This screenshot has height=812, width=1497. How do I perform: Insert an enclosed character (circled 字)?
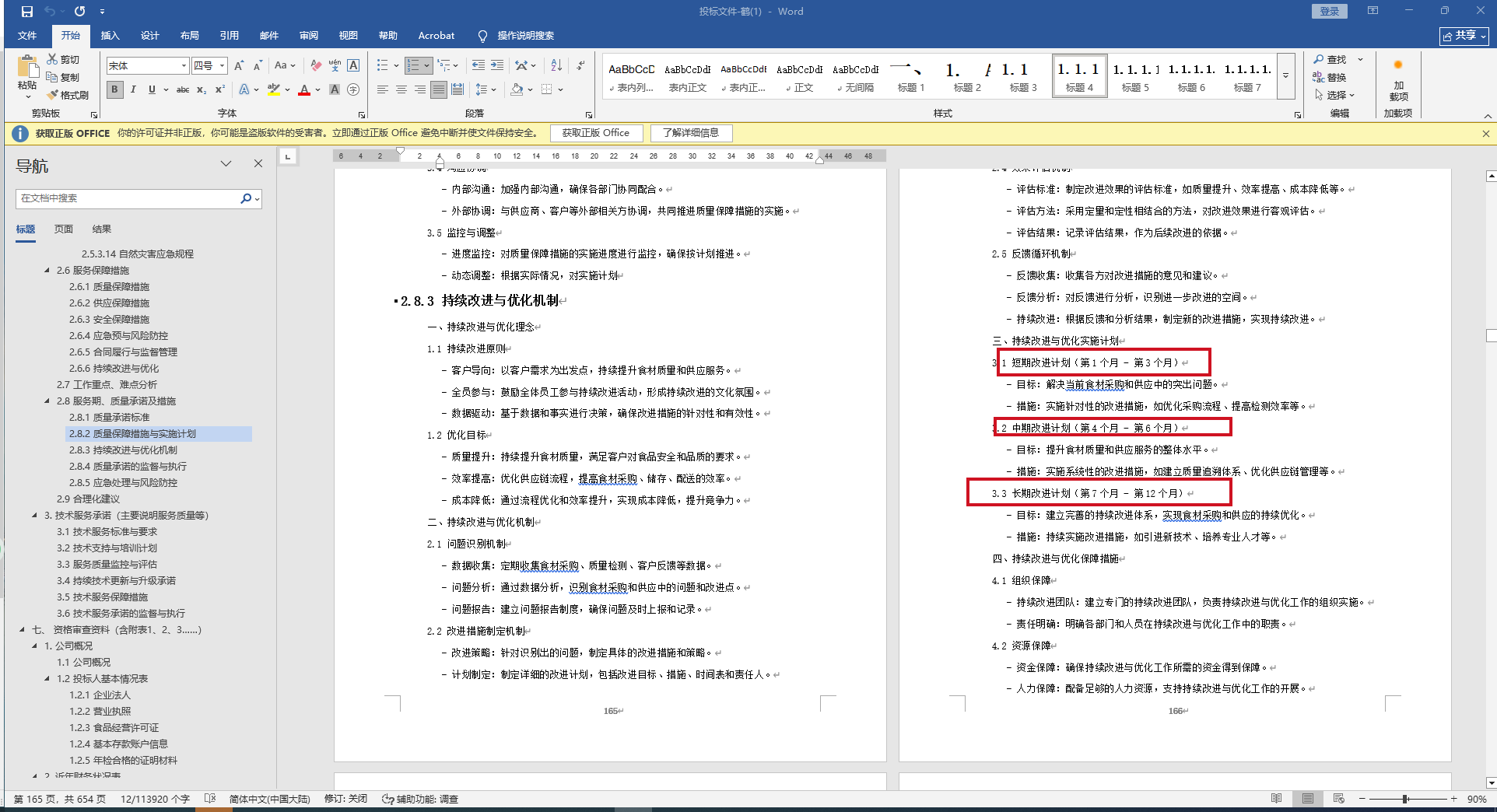click(353, 90)
